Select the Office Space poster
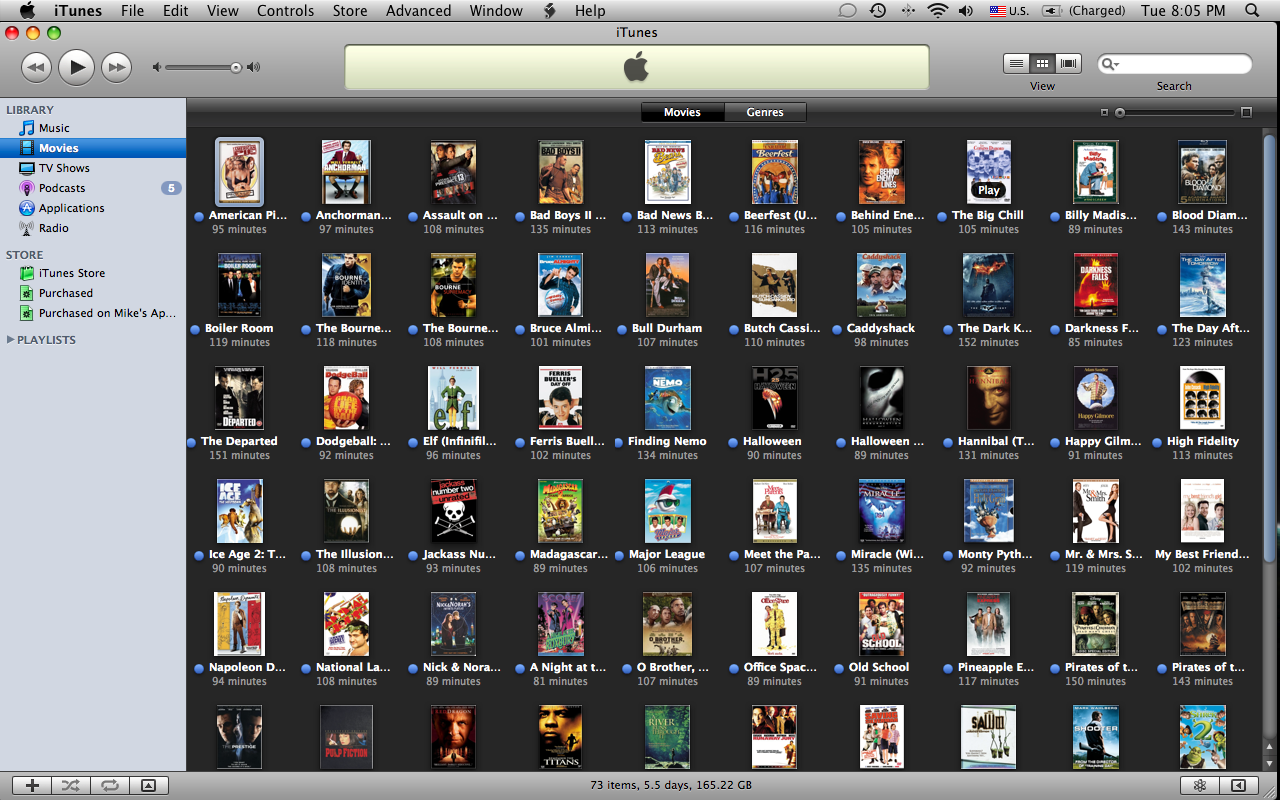 click(774, 624)
